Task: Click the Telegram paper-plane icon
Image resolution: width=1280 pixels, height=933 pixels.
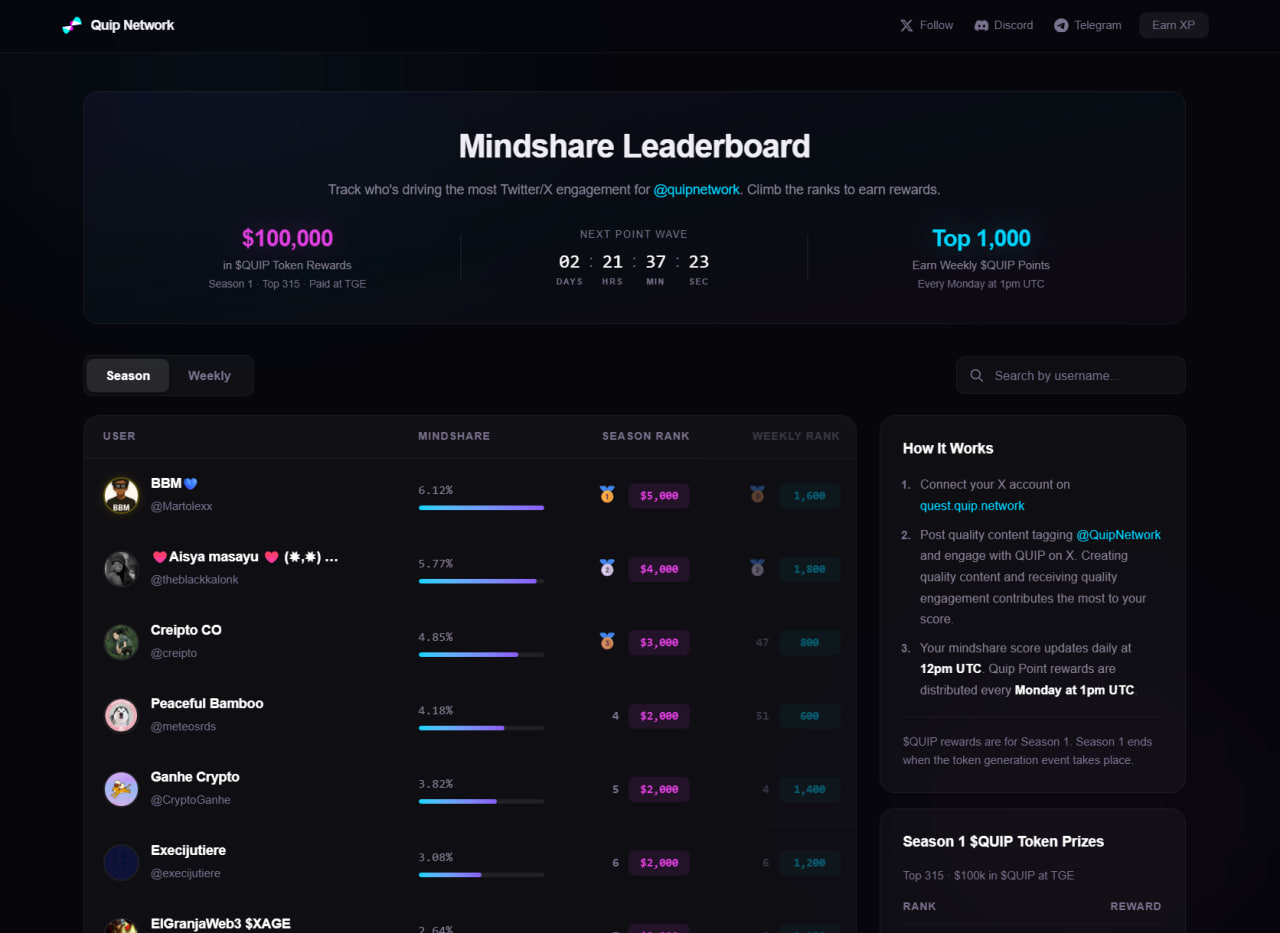Action: click(x=1061, y=25)
